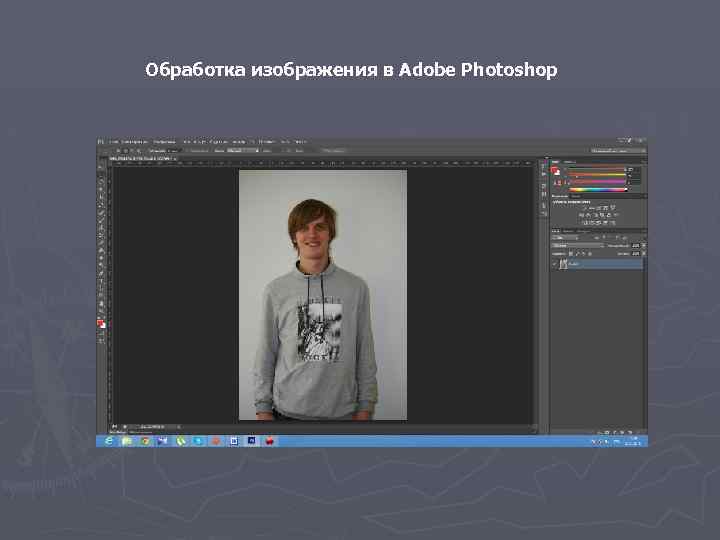The width and height of the screenshot is (720, 540).
Task: Select the Zoom tool
Action: pos(101,312)
